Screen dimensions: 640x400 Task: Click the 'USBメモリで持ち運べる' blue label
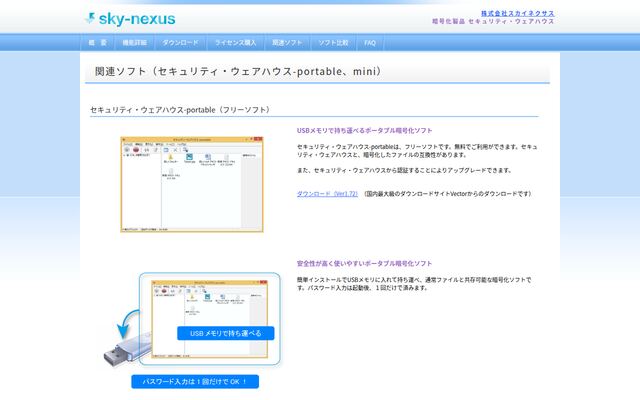click(x=226, y=333)
